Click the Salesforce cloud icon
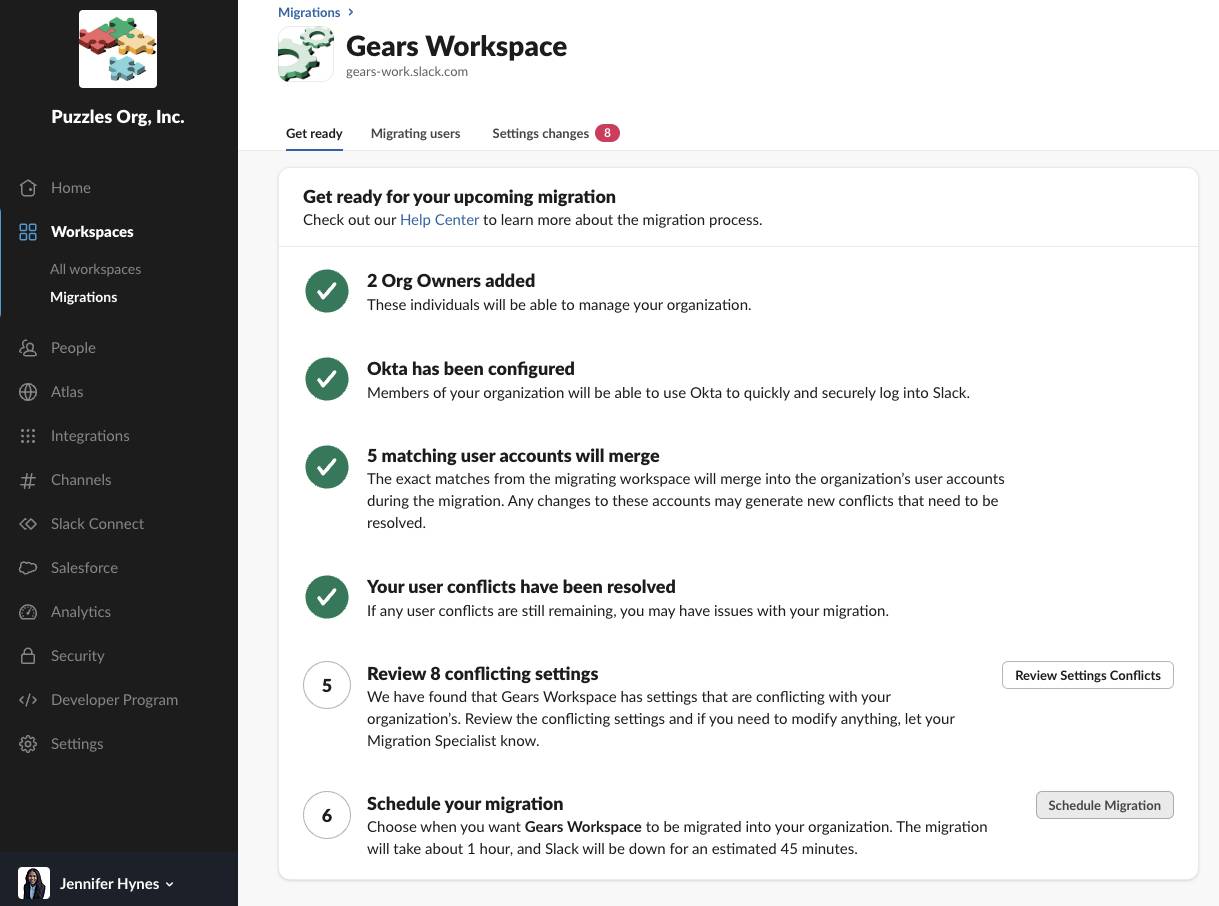This screenshot has height=906, width=1219. point(28,568)
